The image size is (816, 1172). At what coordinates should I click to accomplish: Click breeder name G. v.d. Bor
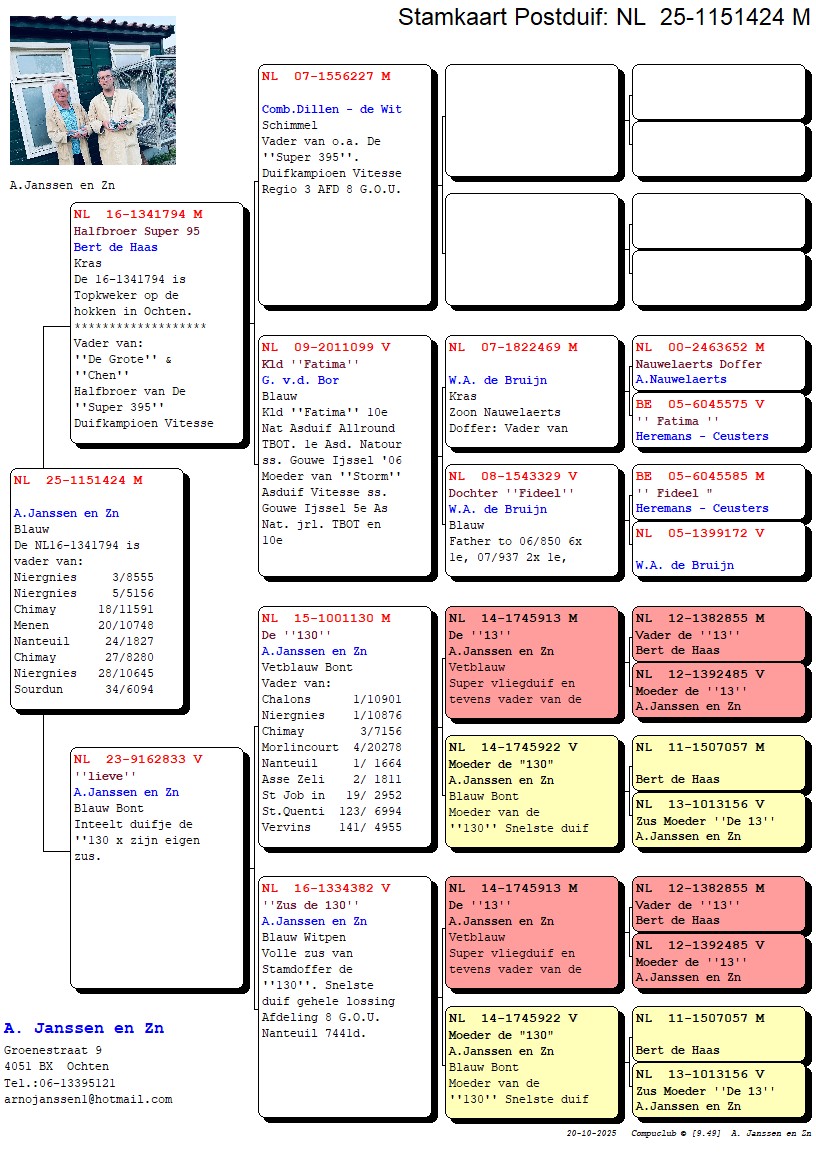pyautogui.click(x=300, y=380)
